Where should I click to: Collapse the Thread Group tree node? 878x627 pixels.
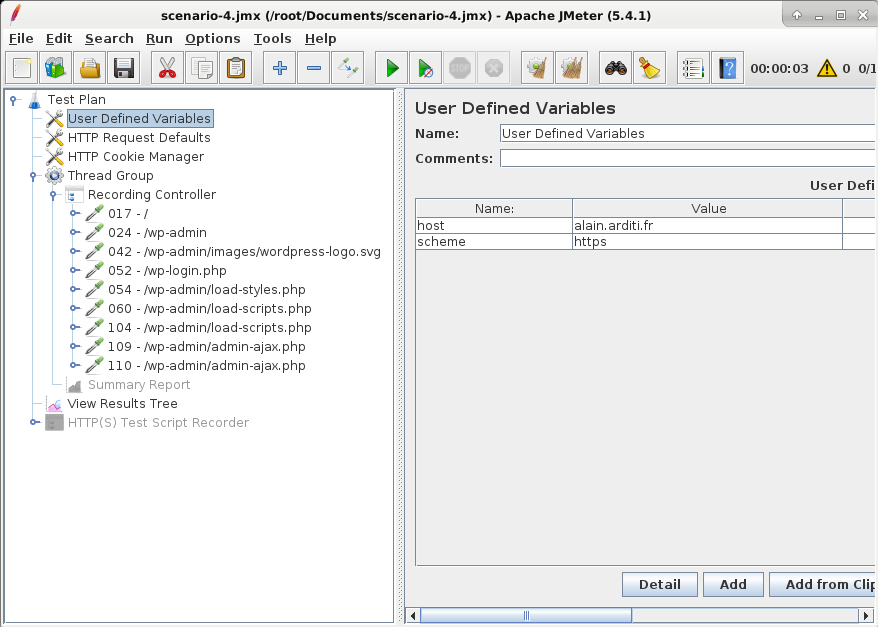(x=35, y=176)
